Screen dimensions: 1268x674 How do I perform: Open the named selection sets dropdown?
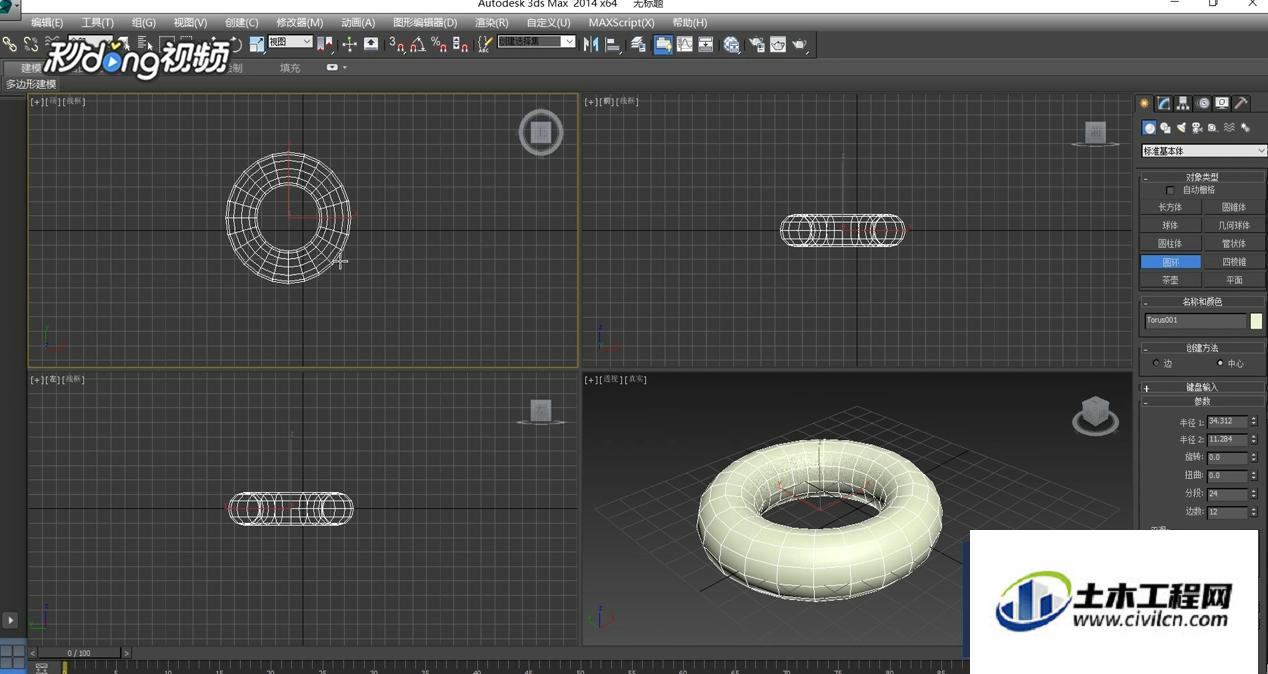pyautogui.click(x=536, y=42)
